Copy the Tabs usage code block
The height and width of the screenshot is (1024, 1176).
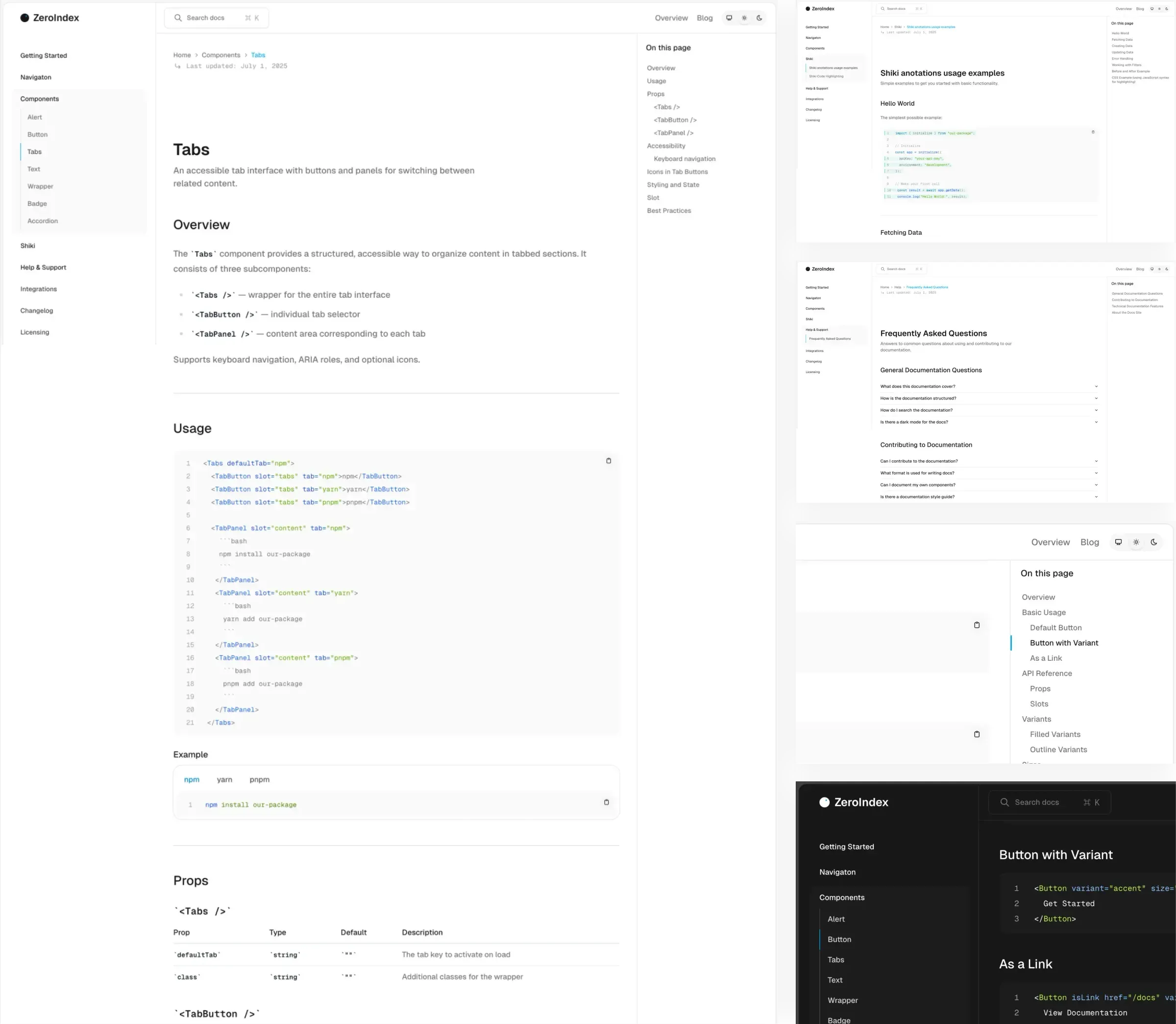click(608, 461)
